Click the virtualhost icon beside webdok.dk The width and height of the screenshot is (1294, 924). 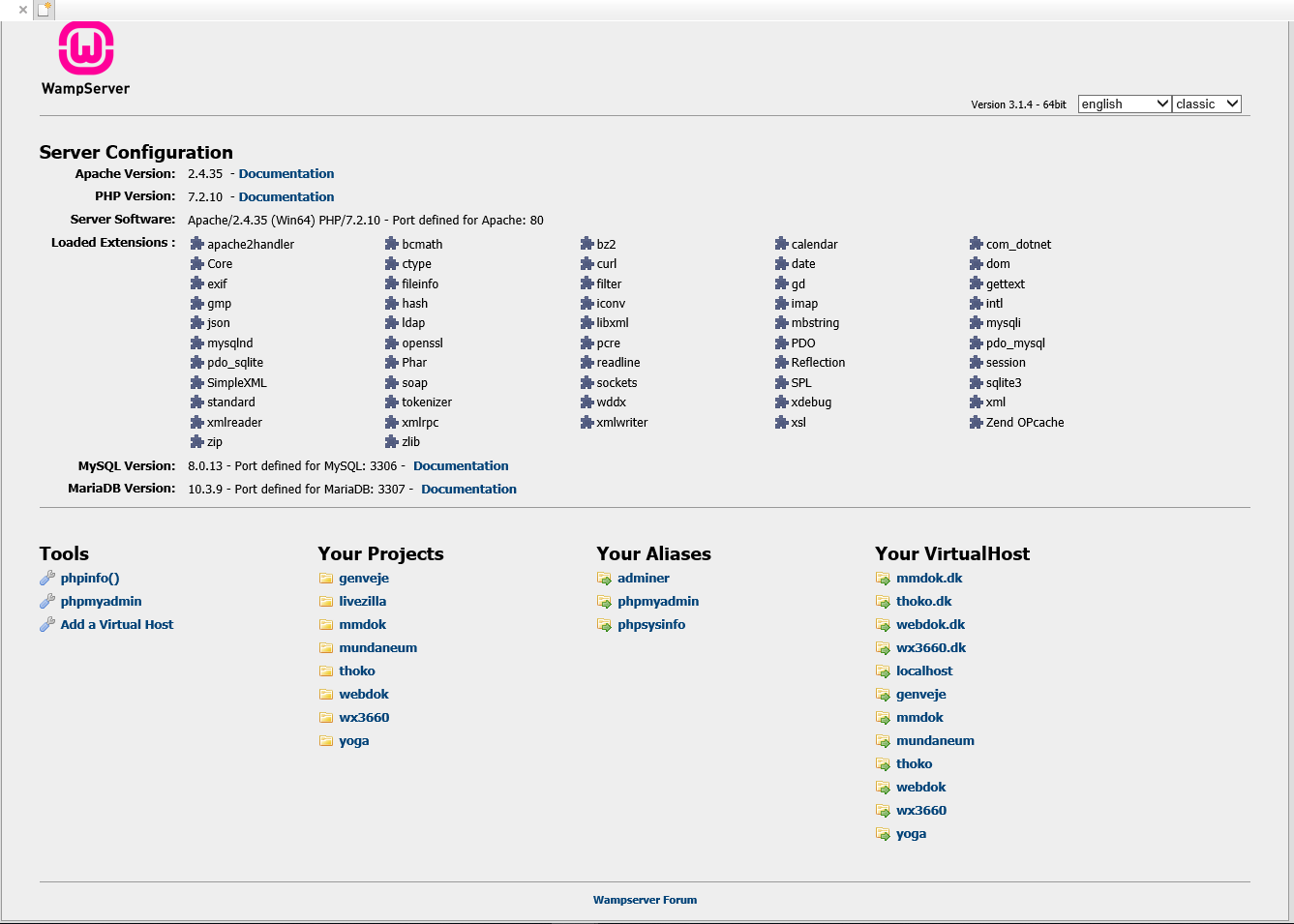(884, 625)
